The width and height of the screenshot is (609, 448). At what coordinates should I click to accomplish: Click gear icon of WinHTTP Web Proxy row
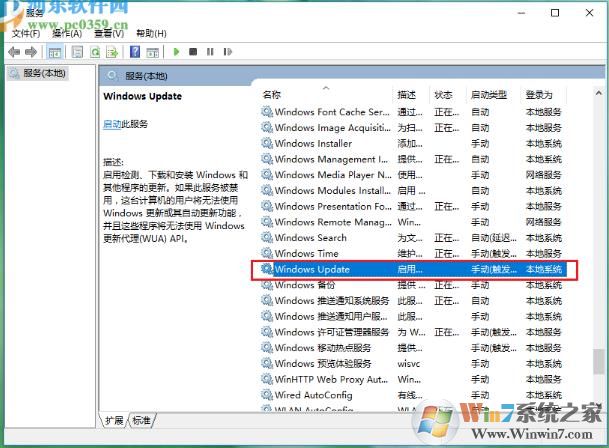click(x=267, y=379)
